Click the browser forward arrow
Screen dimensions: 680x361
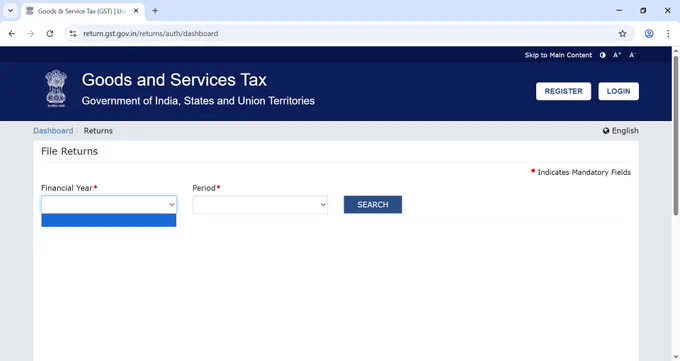coord(30,33)
